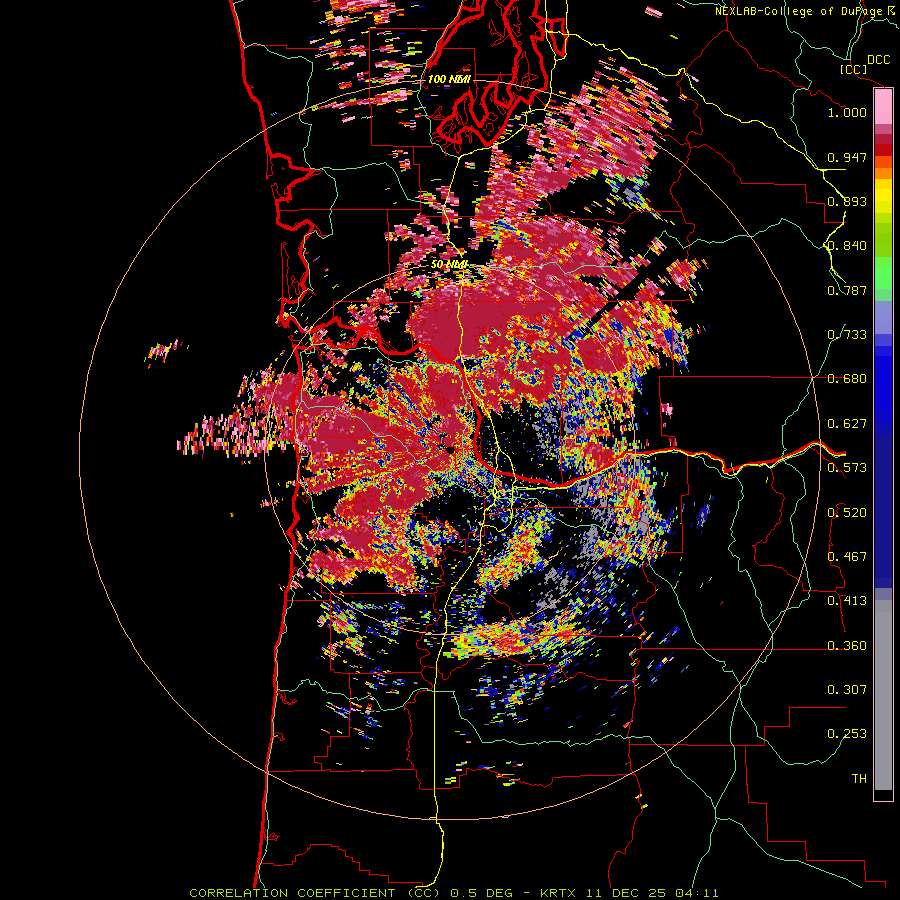Click the 0.787 color scale value

tap(847, 290)
